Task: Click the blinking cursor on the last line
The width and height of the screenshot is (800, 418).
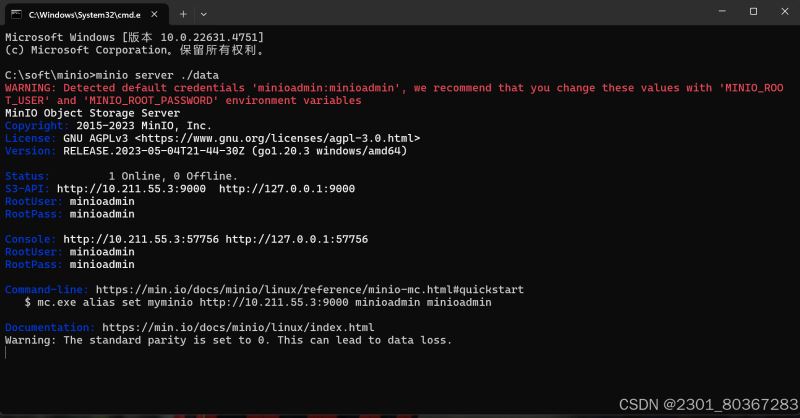Action: pyautogui.click(x=6, y=353)
